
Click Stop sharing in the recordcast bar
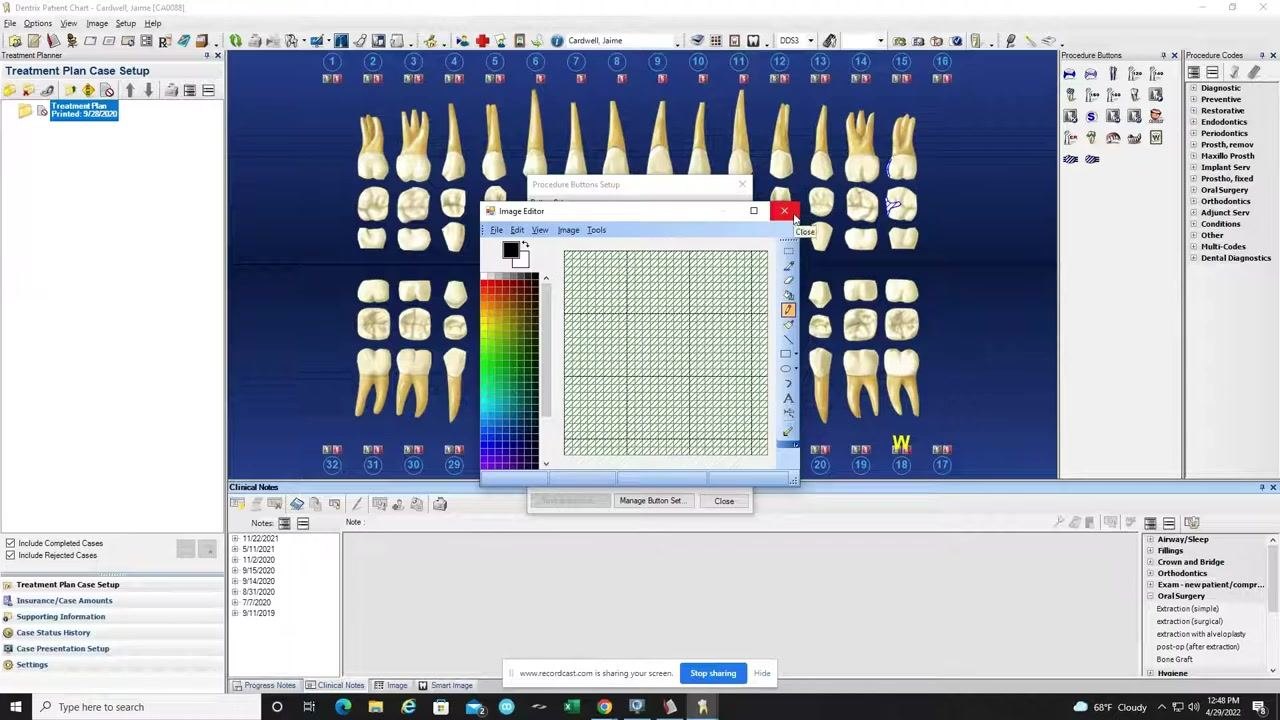[x=713, y=673]
